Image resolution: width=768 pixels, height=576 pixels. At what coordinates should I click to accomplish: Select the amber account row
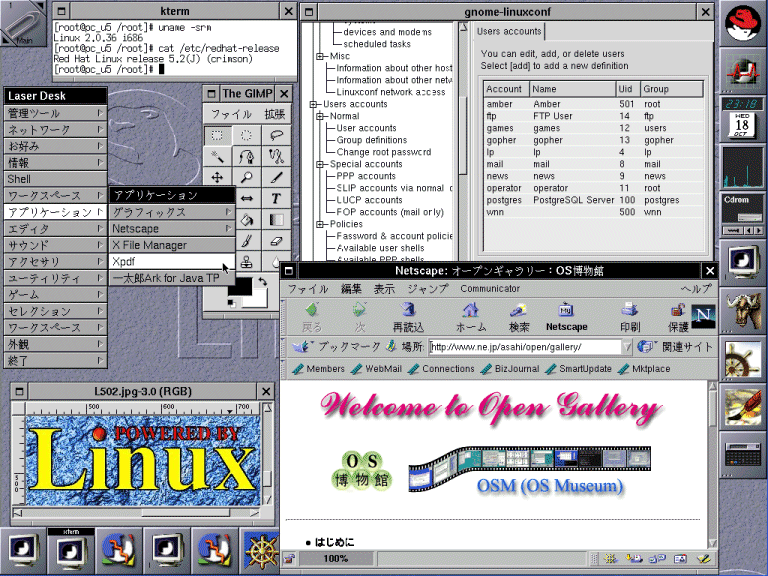coord(593,104)
